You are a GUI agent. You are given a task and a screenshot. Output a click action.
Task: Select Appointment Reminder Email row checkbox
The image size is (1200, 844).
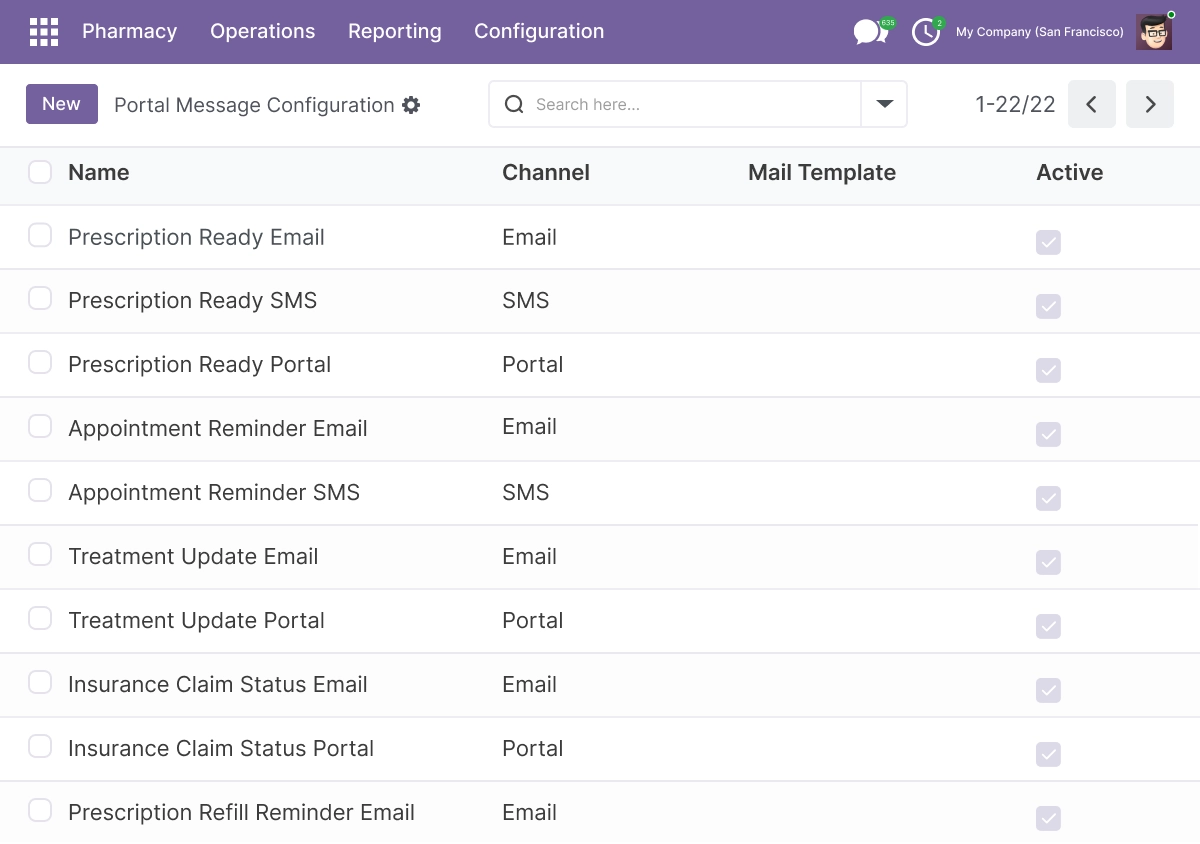40,426
